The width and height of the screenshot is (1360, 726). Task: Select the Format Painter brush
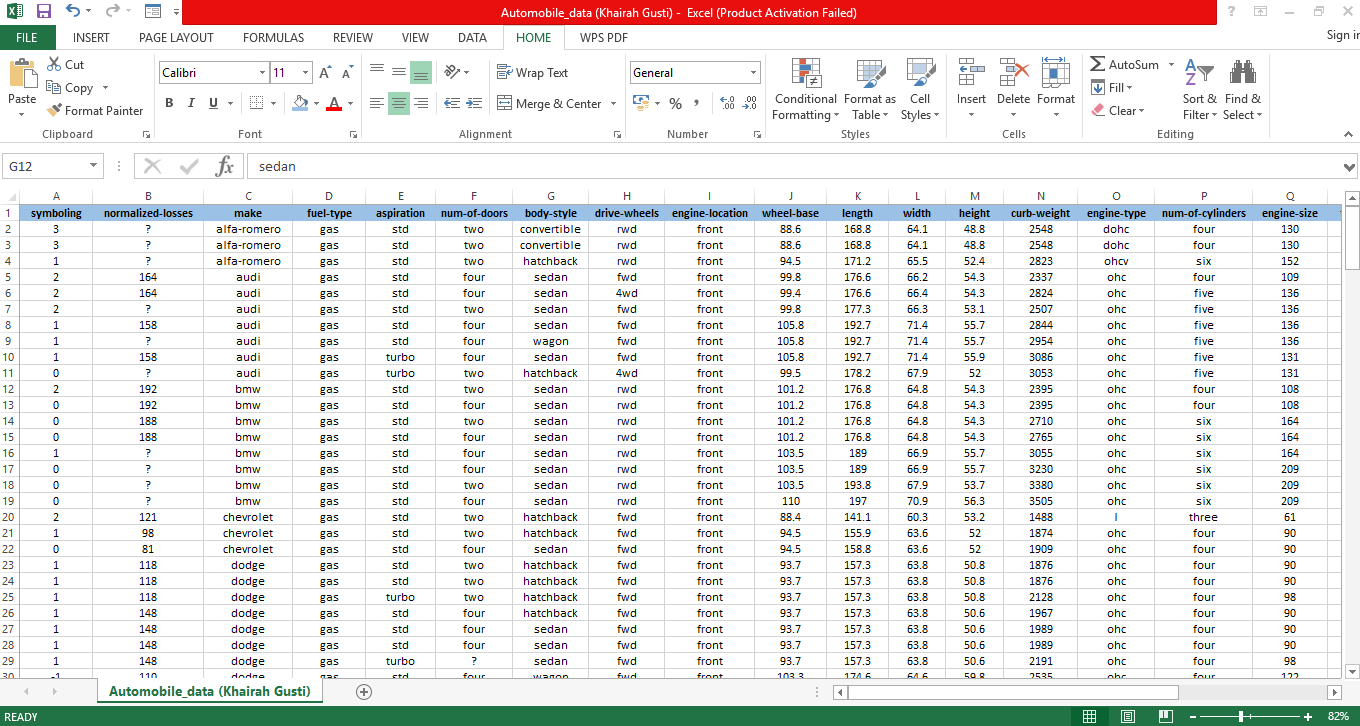pos(54,111)
